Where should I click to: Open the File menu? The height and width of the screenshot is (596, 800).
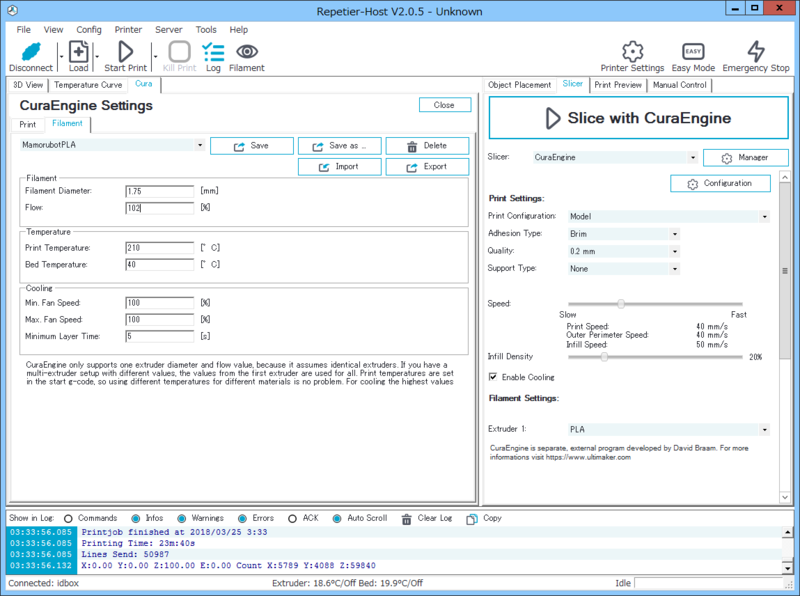[x=23, y=30]
